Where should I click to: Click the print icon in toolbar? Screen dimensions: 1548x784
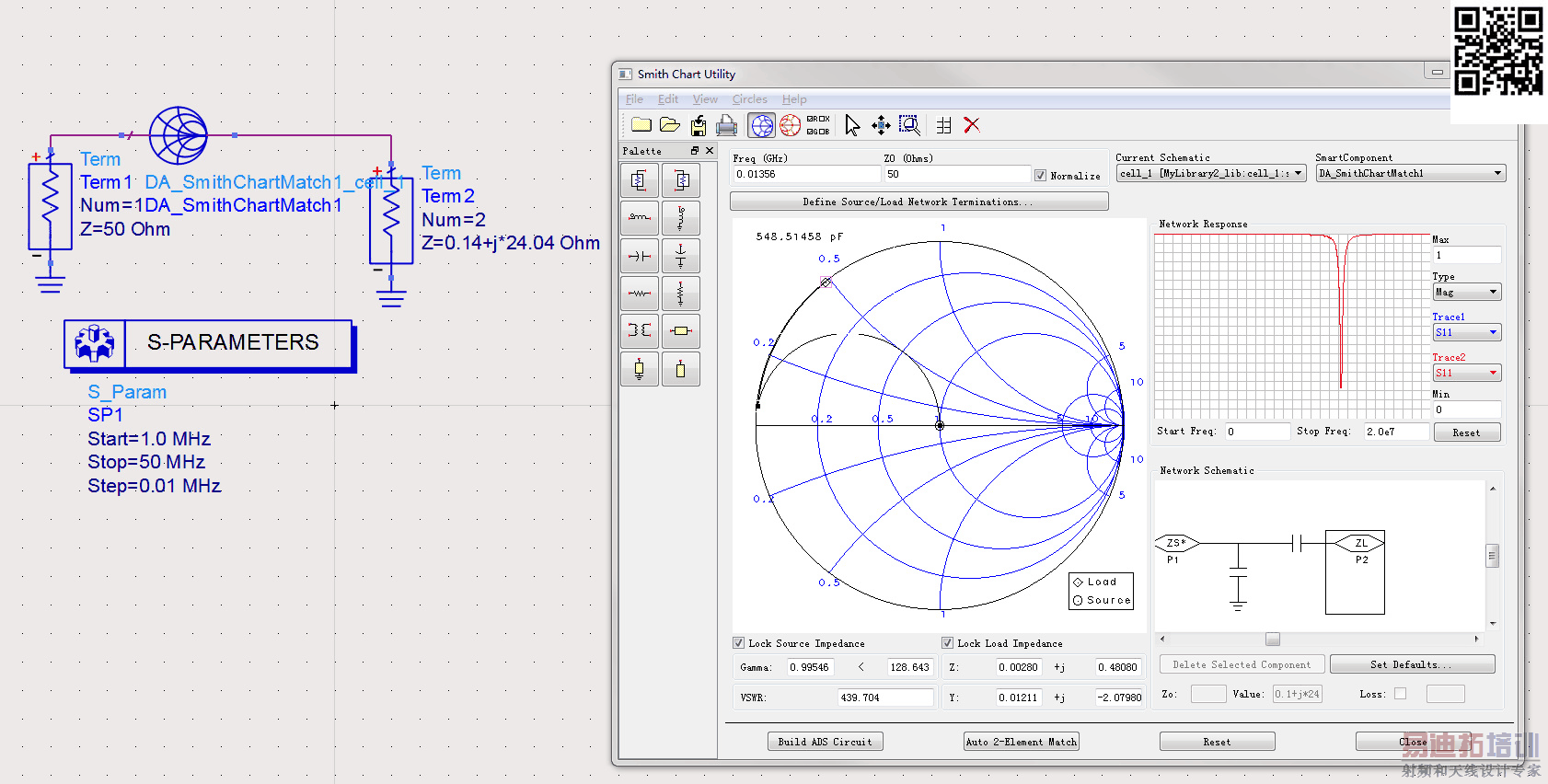pyautogui.click(x=727, y=126)
